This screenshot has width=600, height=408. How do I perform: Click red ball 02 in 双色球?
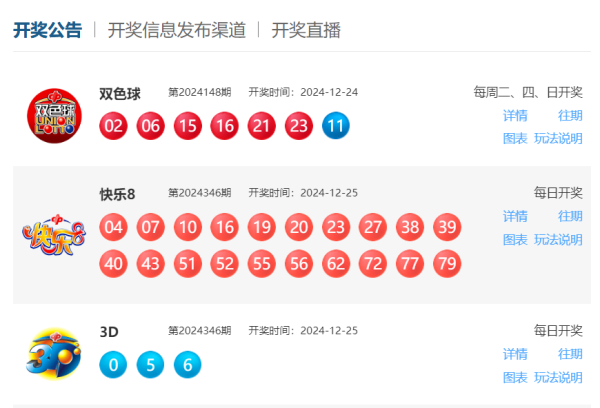click(x=113, y=126)
